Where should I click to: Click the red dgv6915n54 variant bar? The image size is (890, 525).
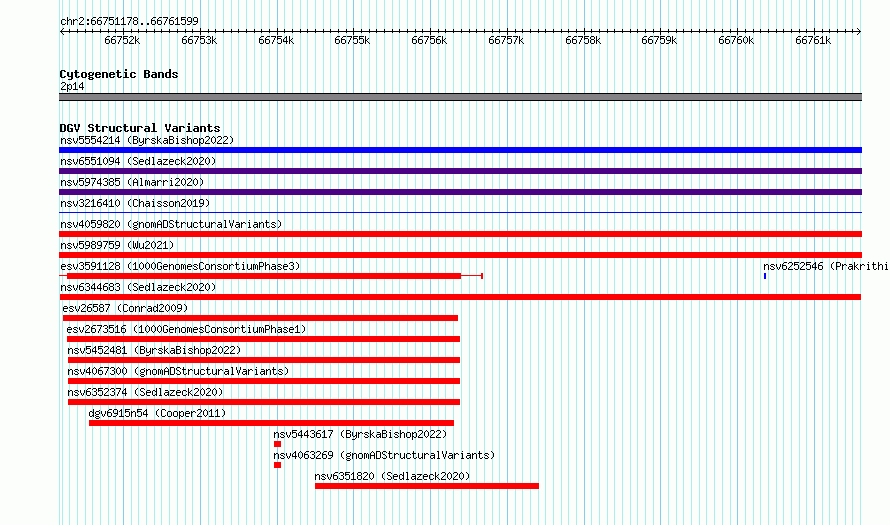[x=271, y=423]
